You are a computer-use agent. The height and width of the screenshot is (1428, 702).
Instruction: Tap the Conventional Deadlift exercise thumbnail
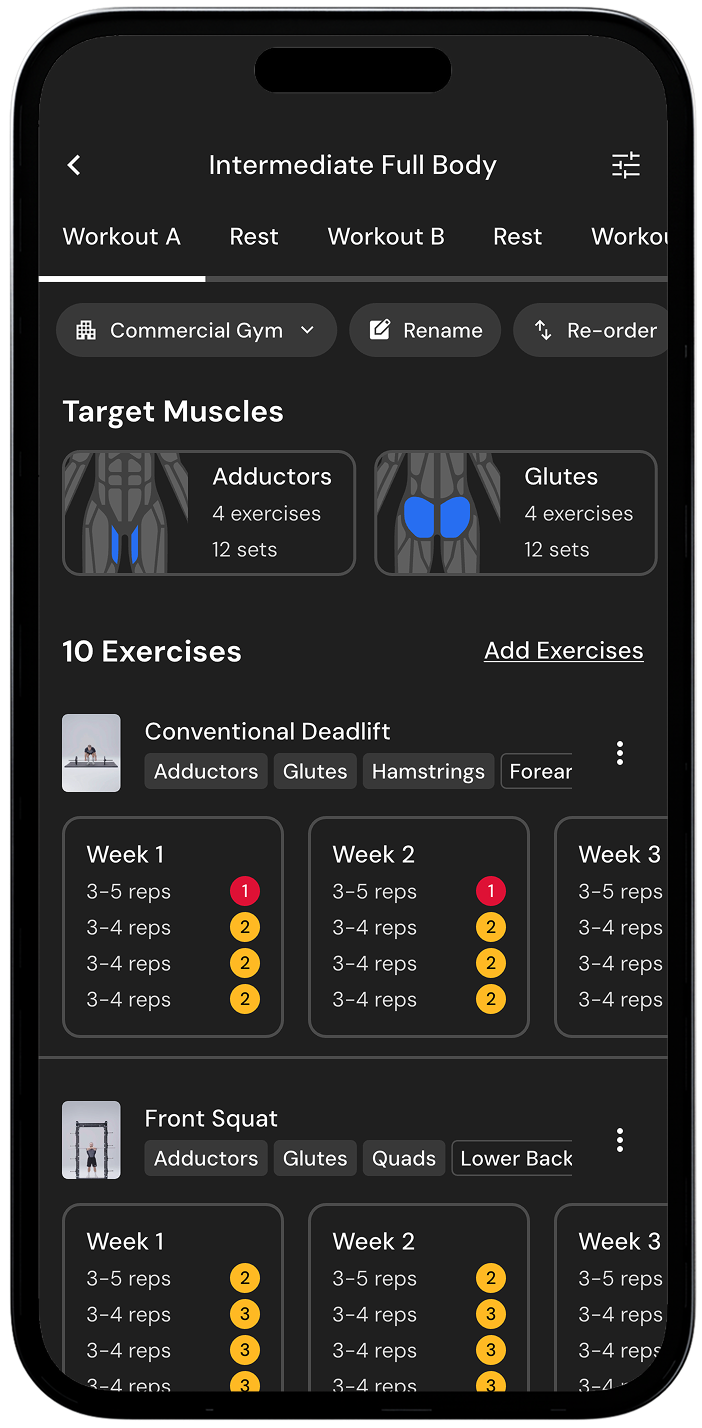point(91,753)
